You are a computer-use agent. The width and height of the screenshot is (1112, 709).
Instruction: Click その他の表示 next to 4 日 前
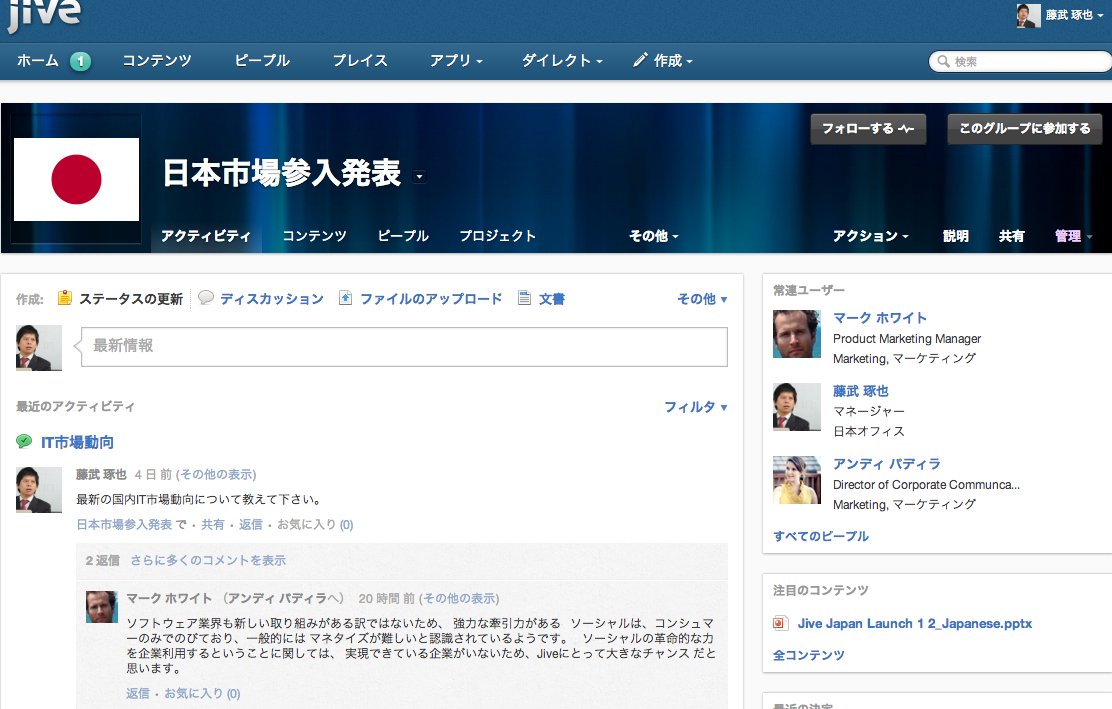[216, 474]
